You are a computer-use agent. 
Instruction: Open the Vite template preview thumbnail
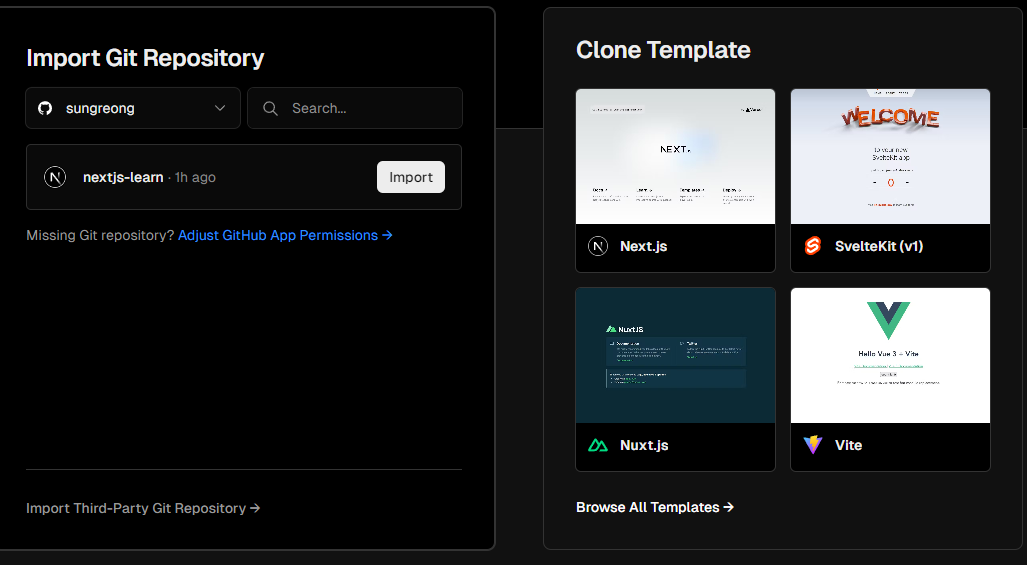(890, 355)
